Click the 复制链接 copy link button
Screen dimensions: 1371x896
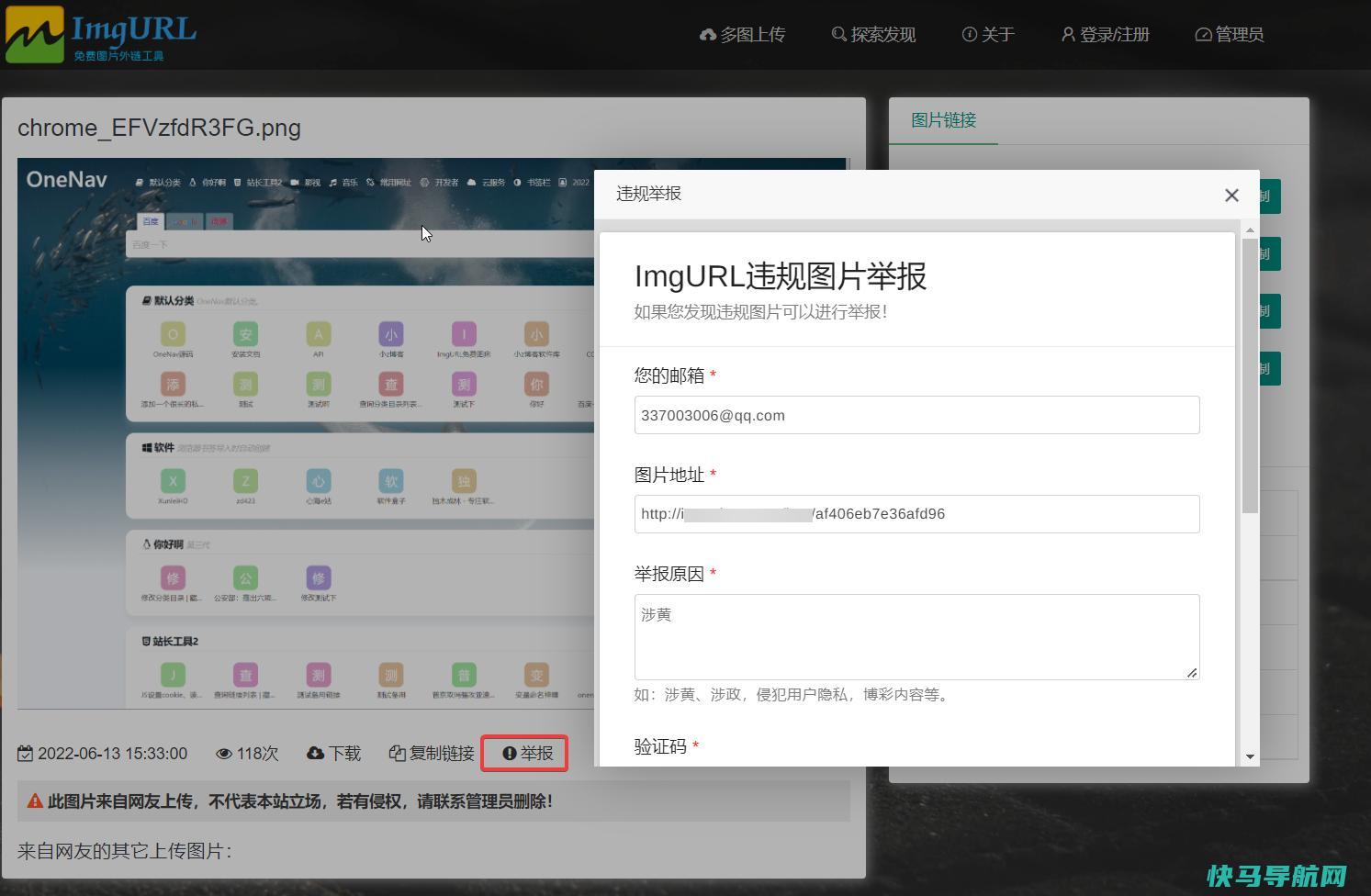[x=432, y=754]
